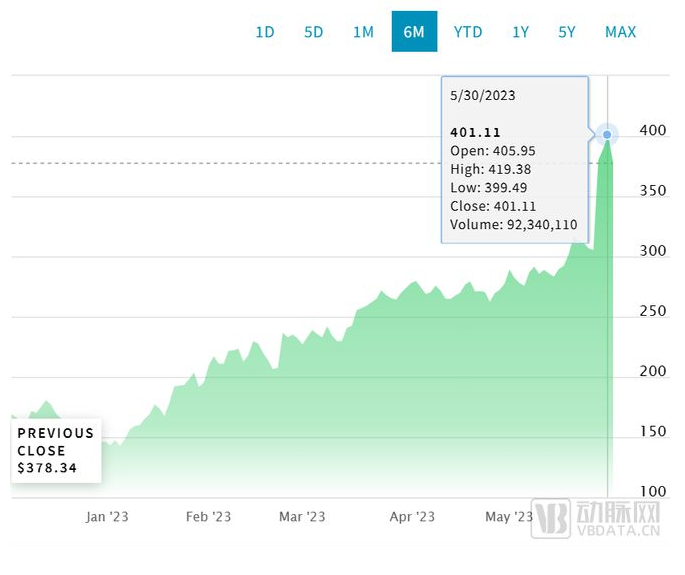
Task: Select the 1Y time range
Action: [521, 32]
